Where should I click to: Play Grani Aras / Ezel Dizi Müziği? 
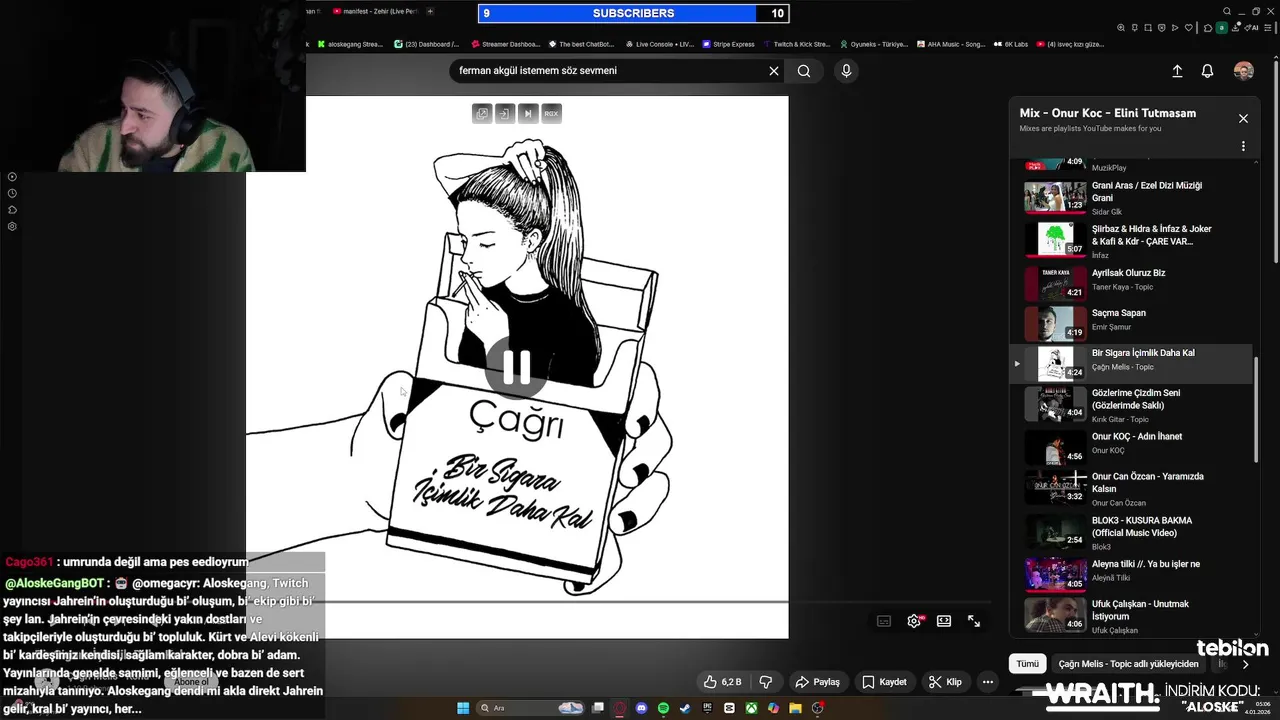pyautogui.click(x=1132, y=198)
